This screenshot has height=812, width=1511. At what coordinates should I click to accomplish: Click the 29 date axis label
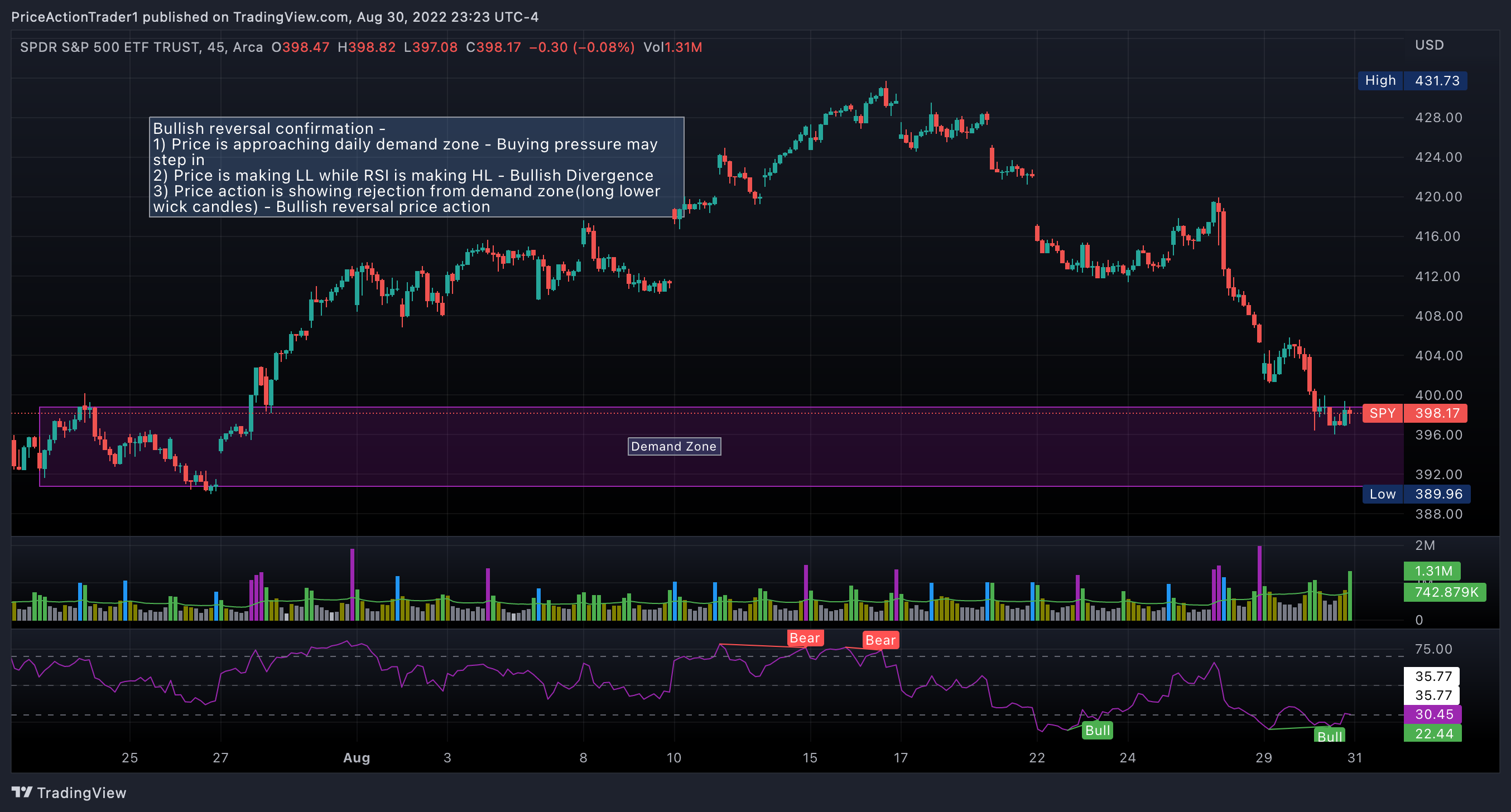1264,757
